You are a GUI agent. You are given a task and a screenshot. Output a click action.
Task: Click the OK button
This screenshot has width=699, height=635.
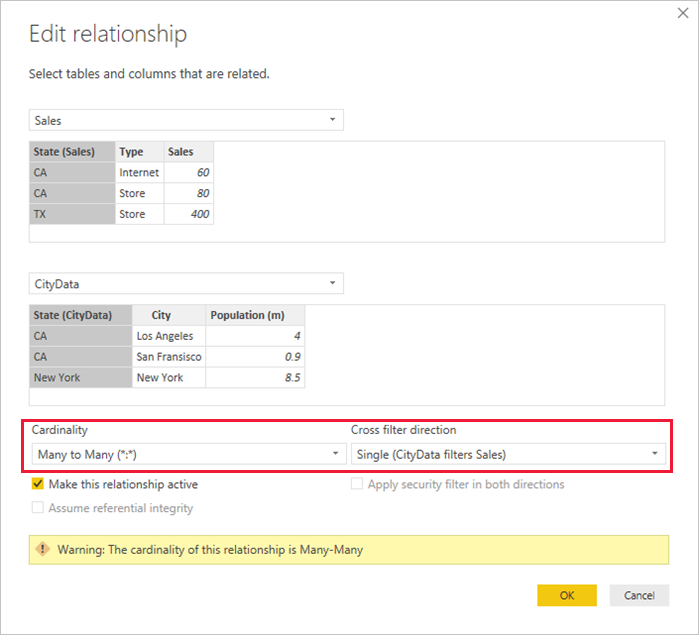pyautogui.click(x=567, y=595)
